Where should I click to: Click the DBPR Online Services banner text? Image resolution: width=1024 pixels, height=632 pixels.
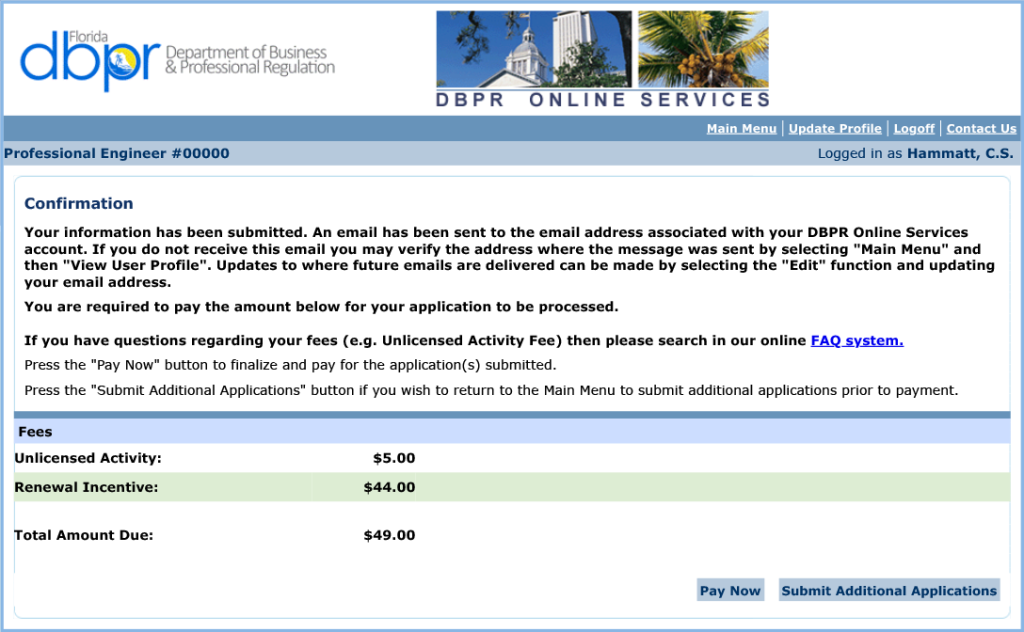(600, 98)
